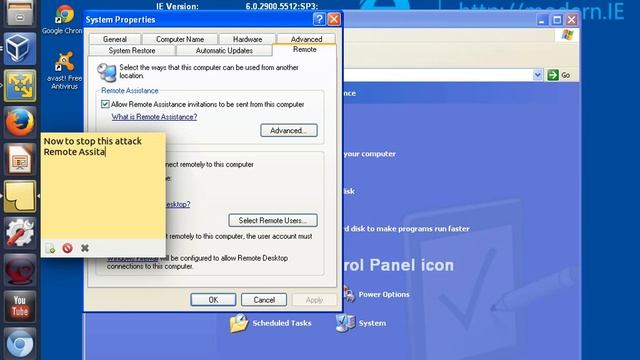Open the presentation app in the dock
This screenshot has width=640, height=360.
tap(20, 160)
